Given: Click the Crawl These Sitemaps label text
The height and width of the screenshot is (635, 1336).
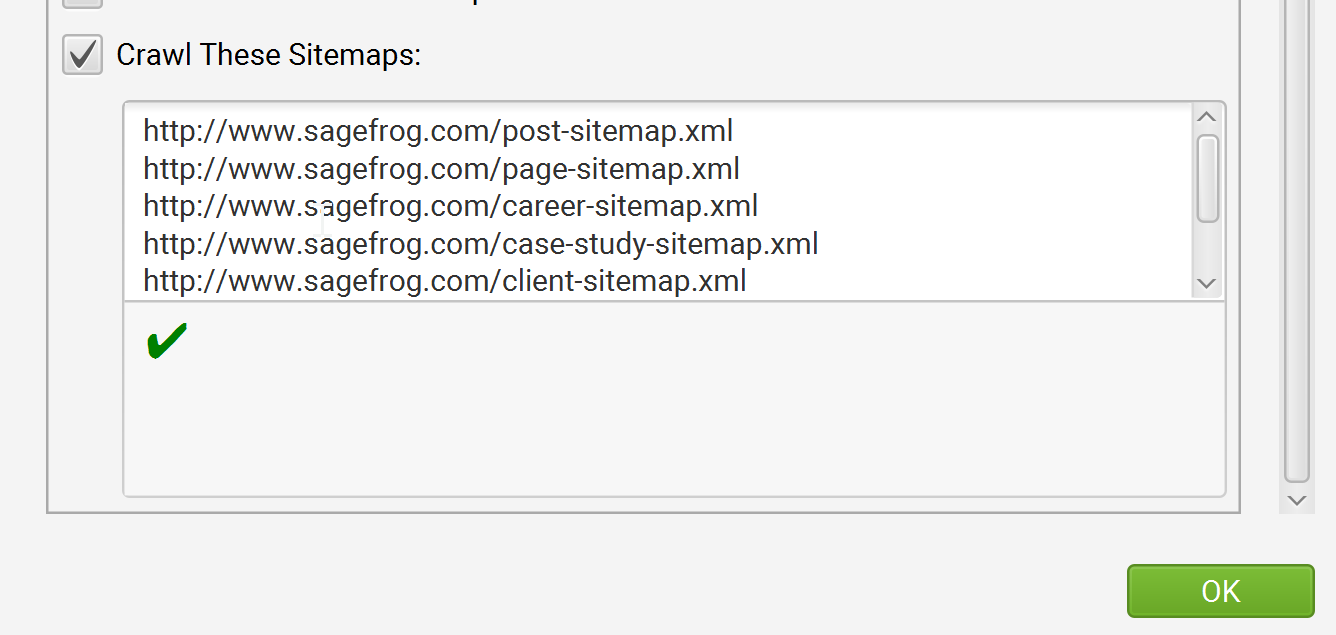Looking at the screenshot, I should (x=268, y=54).
